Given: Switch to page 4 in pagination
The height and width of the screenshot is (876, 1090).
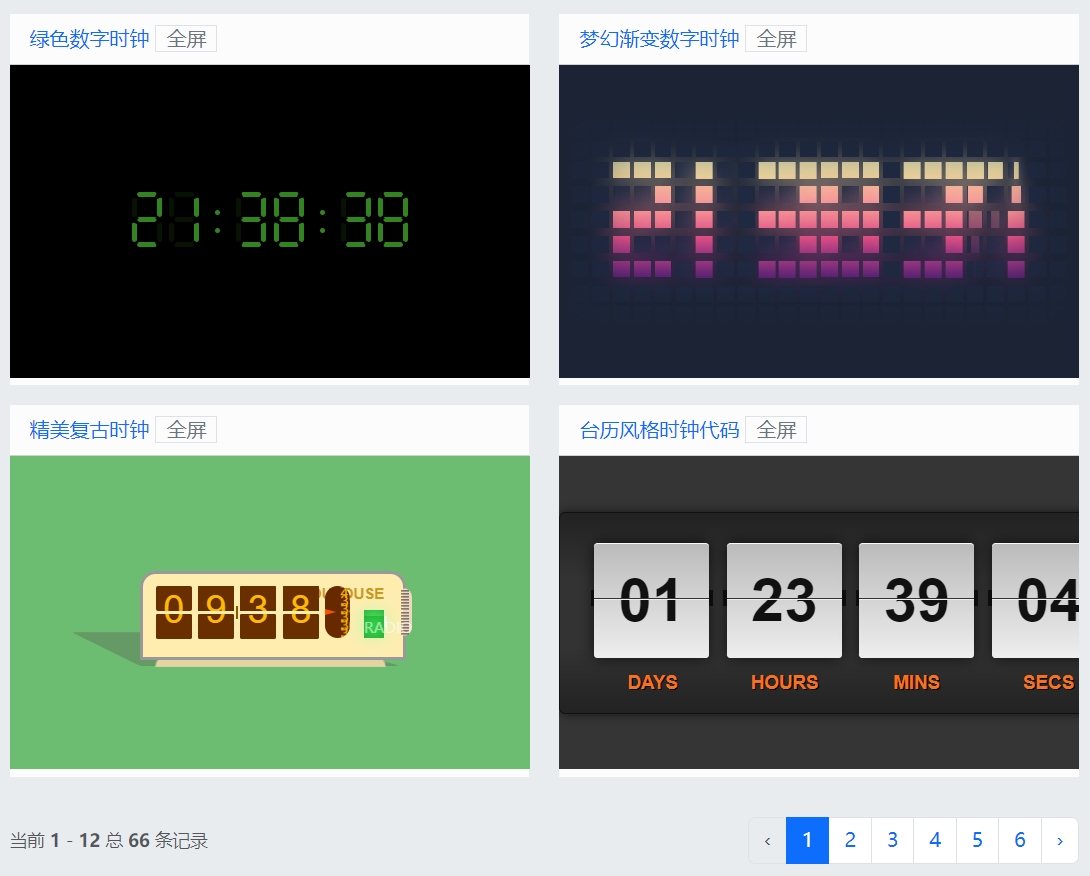Looking at the screenshot, I should [x=935, y=840].
